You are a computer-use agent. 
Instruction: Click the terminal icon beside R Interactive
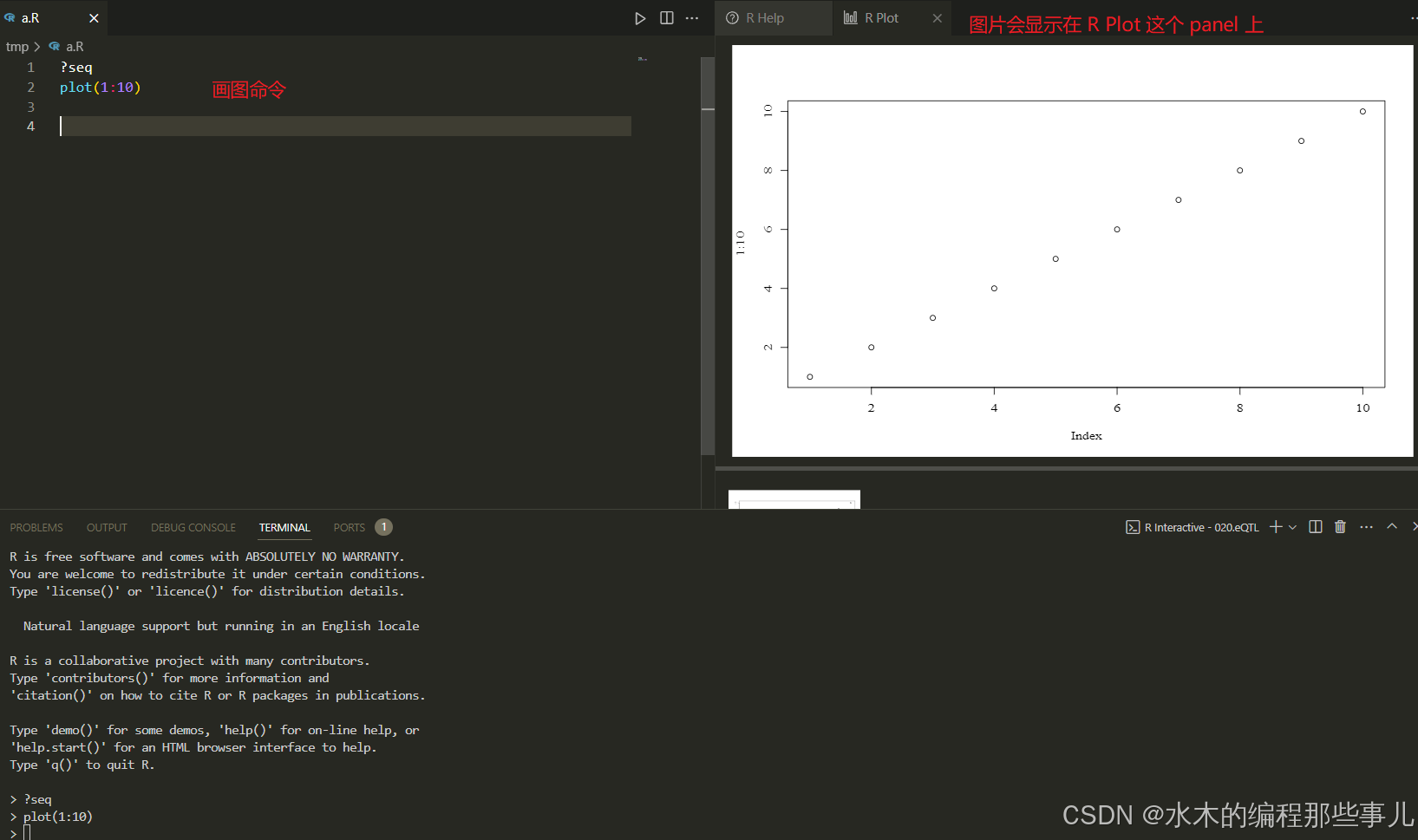coord(1133,527)
